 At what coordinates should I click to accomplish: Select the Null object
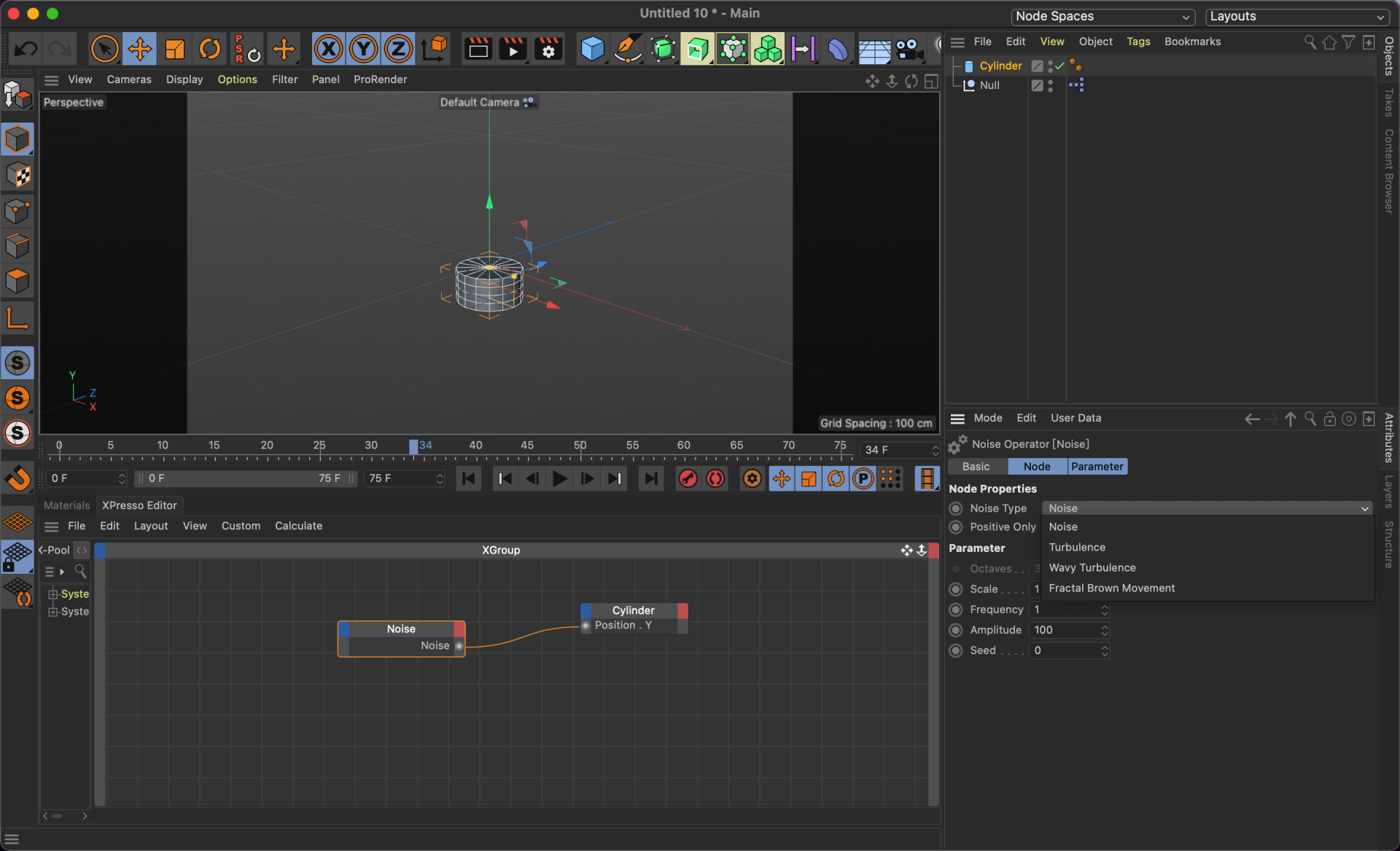[989, 85]
